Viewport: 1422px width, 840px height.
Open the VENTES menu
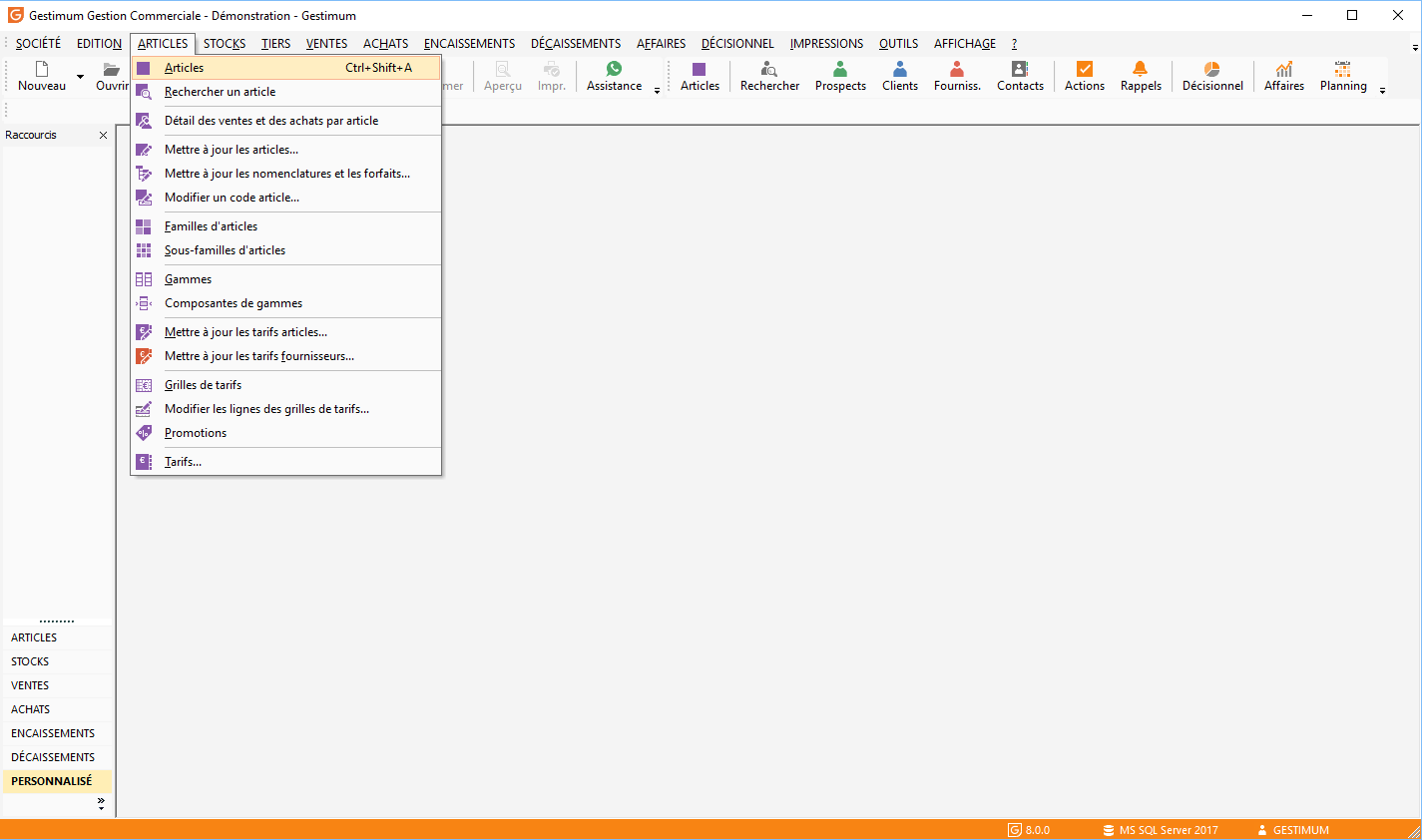[326, 44]
